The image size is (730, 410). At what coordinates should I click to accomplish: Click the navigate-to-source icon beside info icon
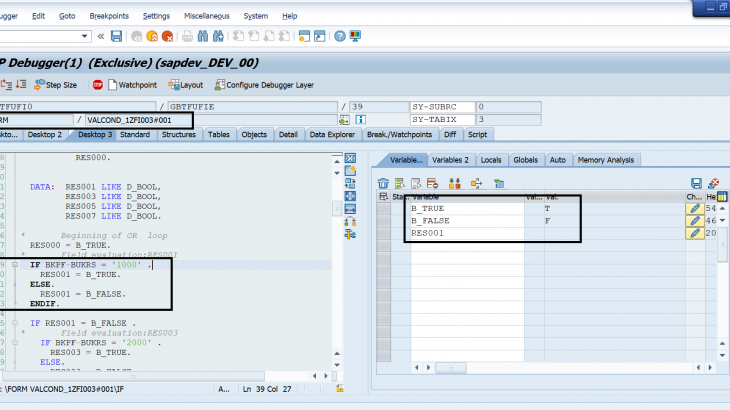click(344, 120)
